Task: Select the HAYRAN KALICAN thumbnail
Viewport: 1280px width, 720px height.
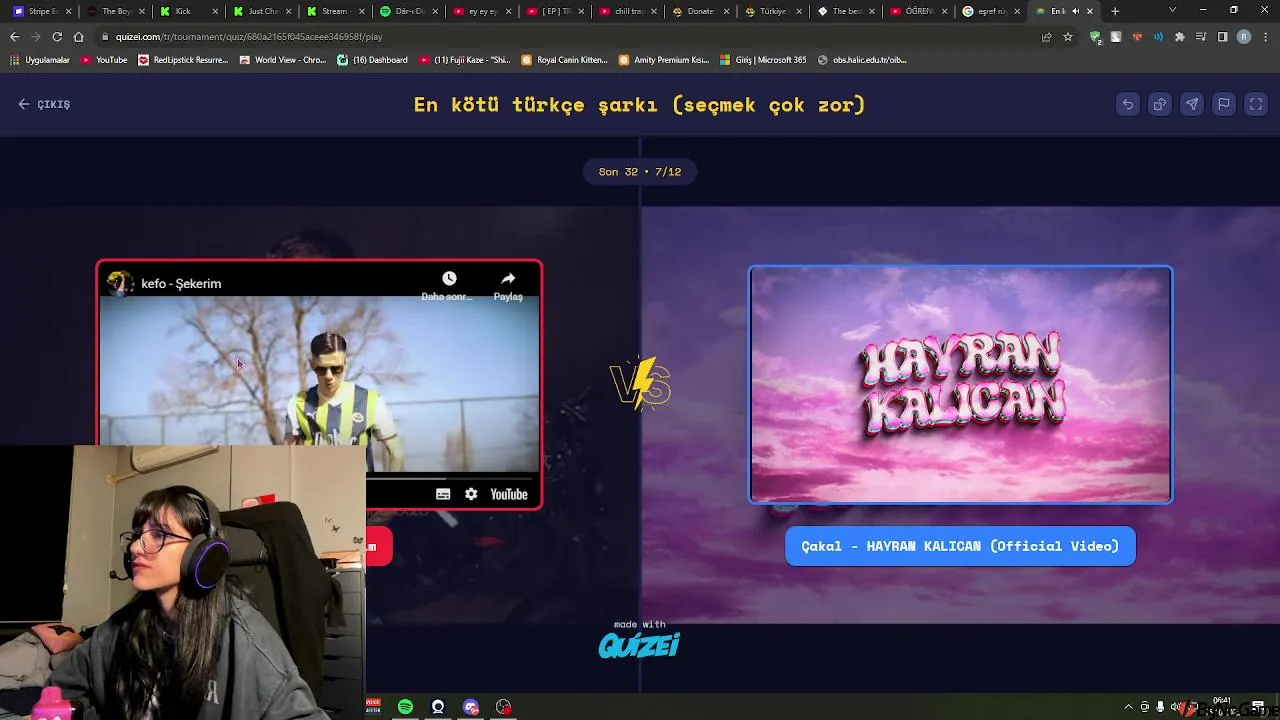Action: point(960,385)
